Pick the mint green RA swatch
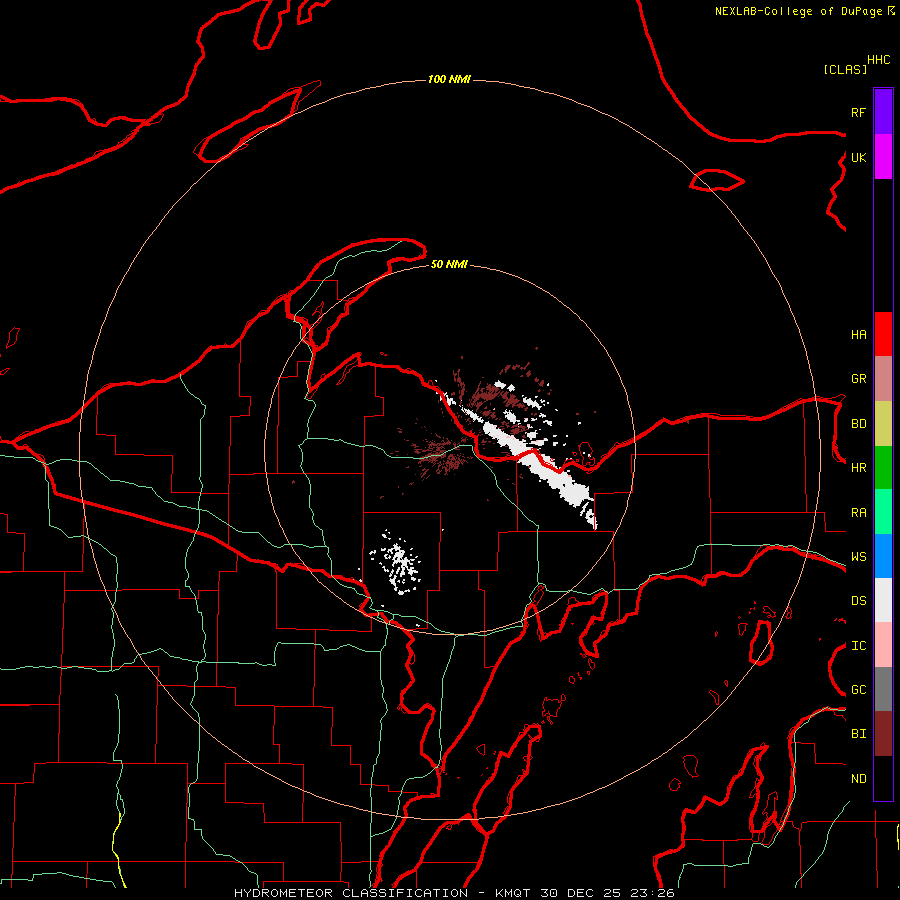 point(883,512)
